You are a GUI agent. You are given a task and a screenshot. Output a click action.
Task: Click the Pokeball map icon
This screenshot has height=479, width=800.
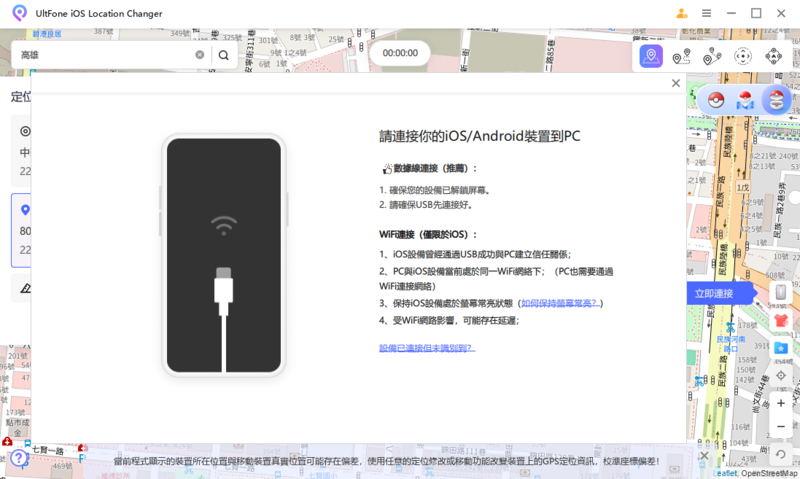tap(745, 100)
